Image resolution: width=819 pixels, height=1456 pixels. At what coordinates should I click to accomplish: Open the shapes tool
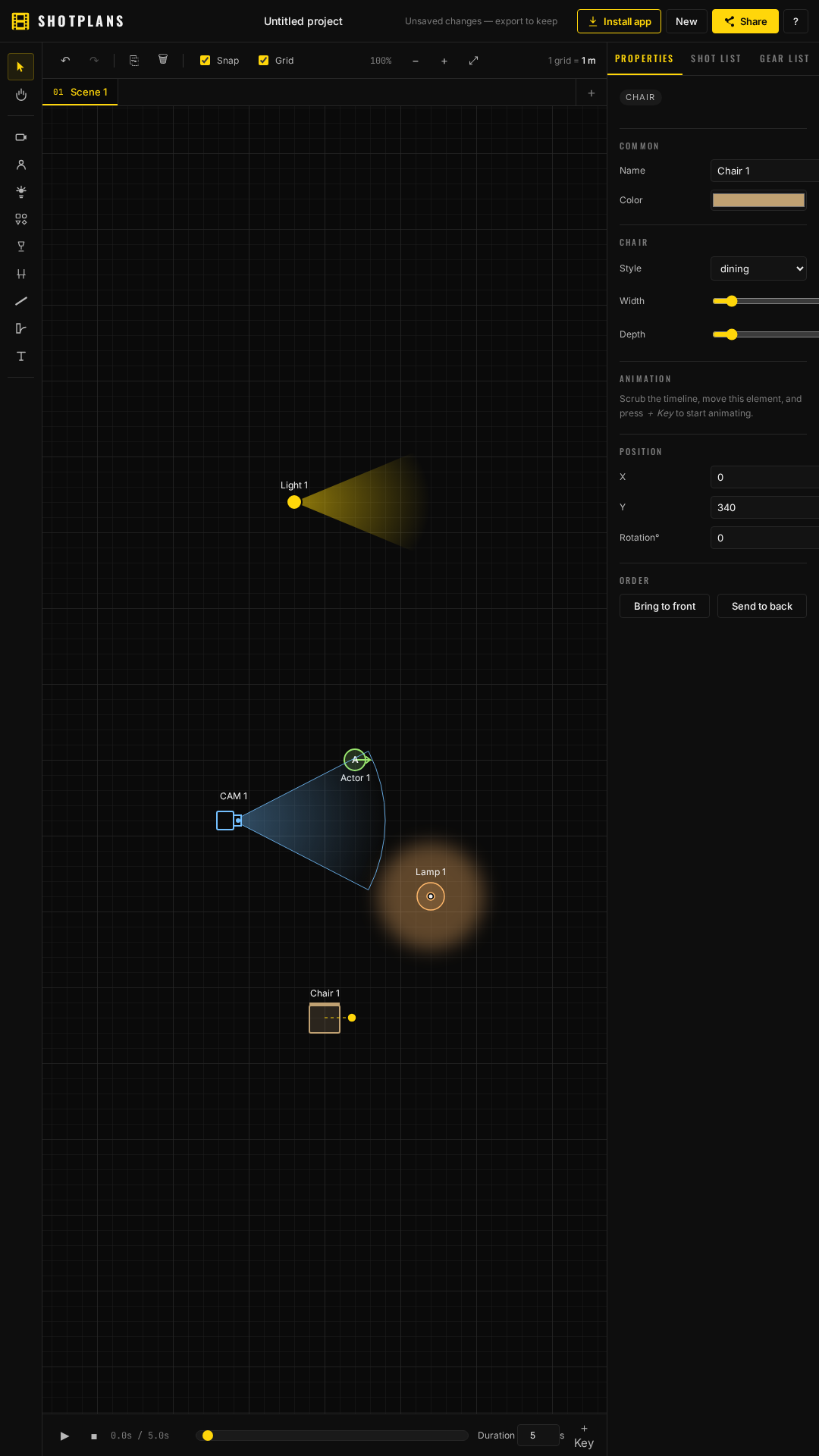pos(20,219)
